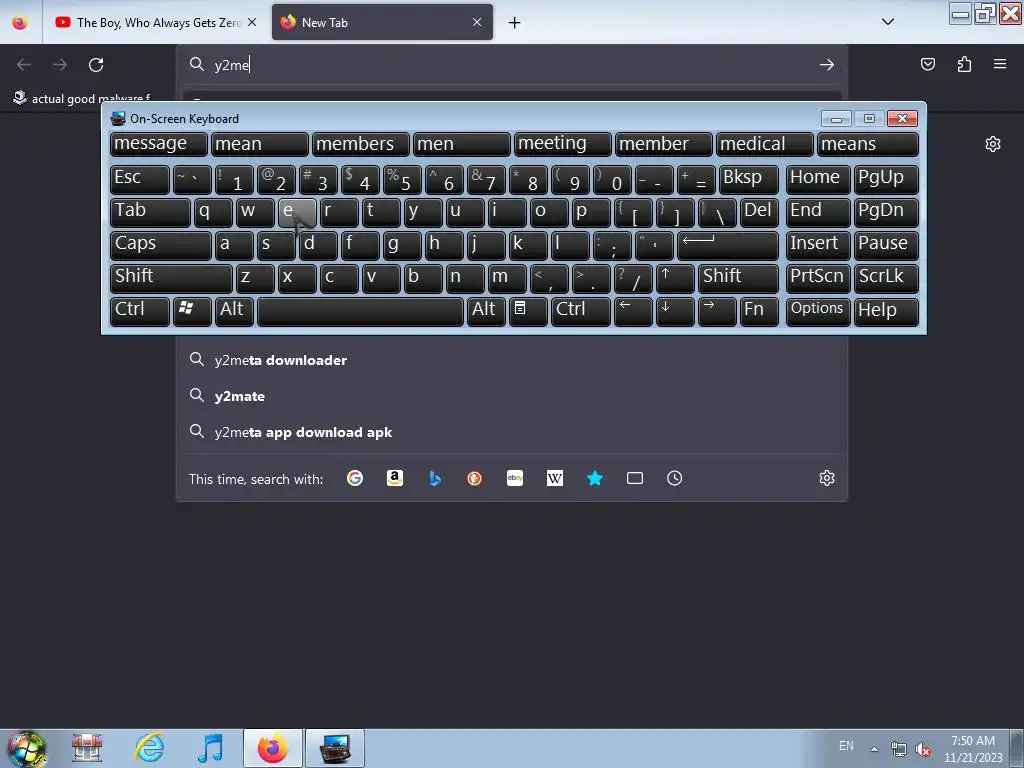Search with Google engine icon

coord(355,479)
